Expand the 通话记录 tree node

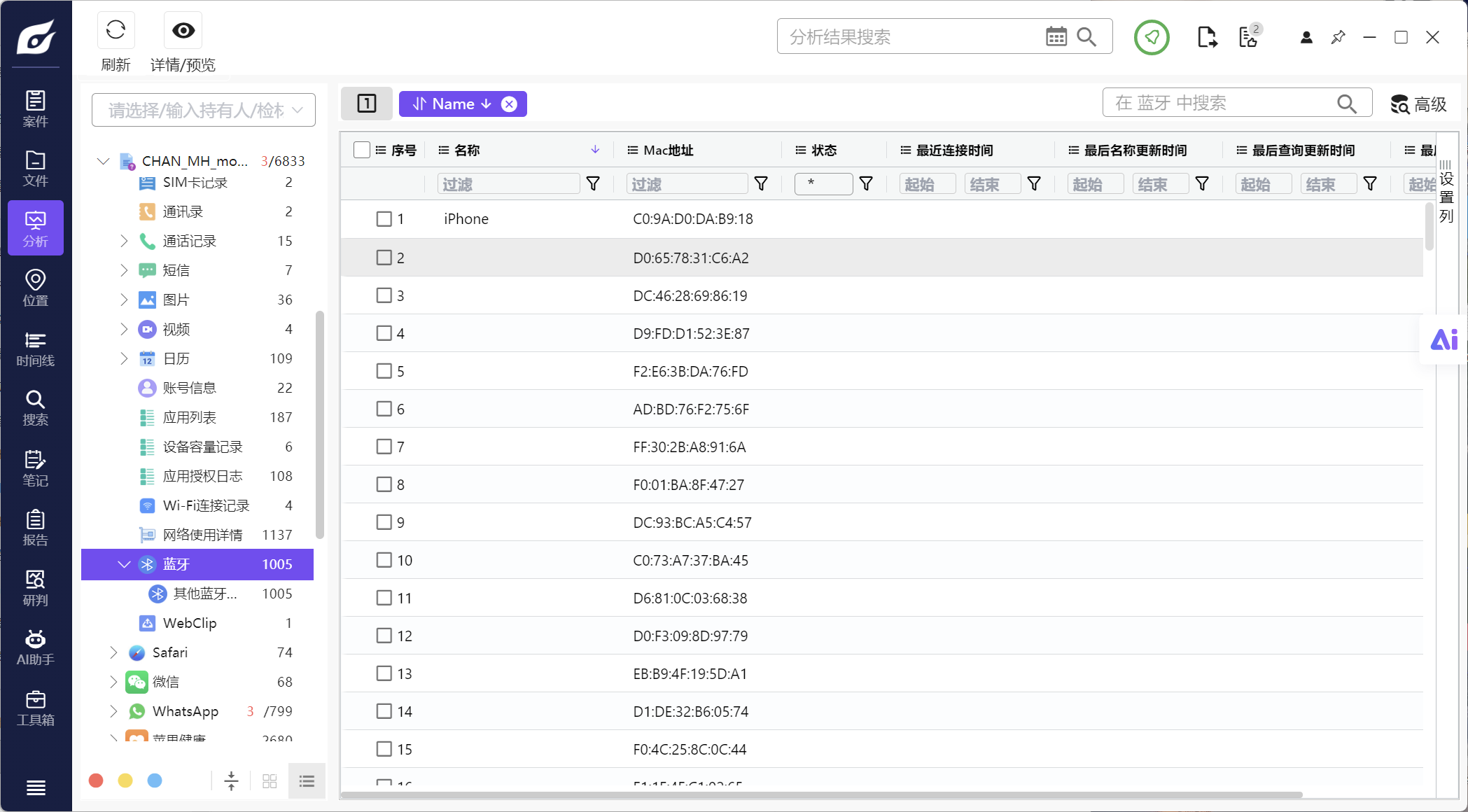(124, 241)
